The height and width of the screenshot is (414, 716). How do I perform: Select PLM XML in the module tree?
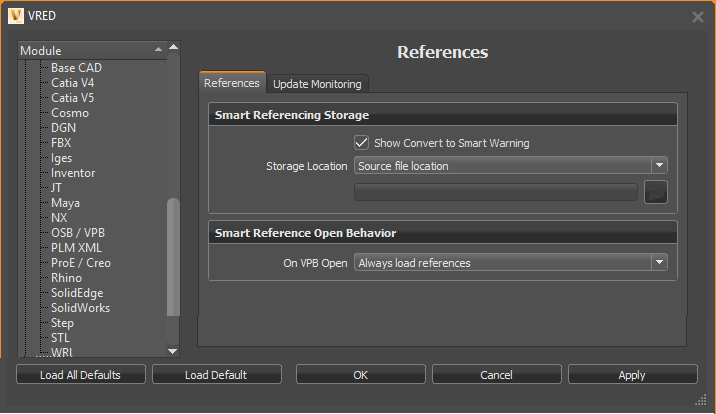coord(76,248)
